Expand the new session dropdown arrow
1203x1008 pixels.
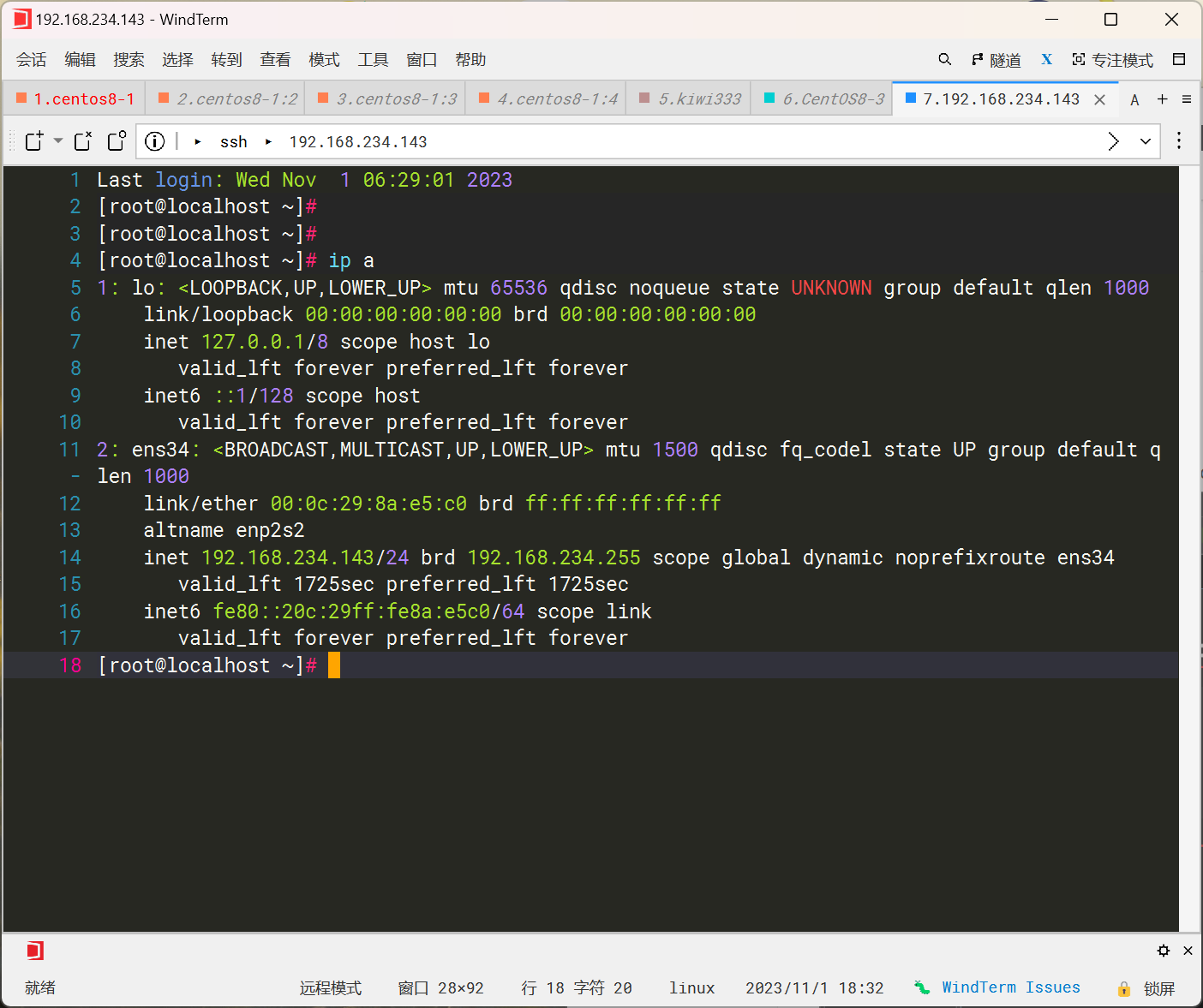click(x=58, y=140)
